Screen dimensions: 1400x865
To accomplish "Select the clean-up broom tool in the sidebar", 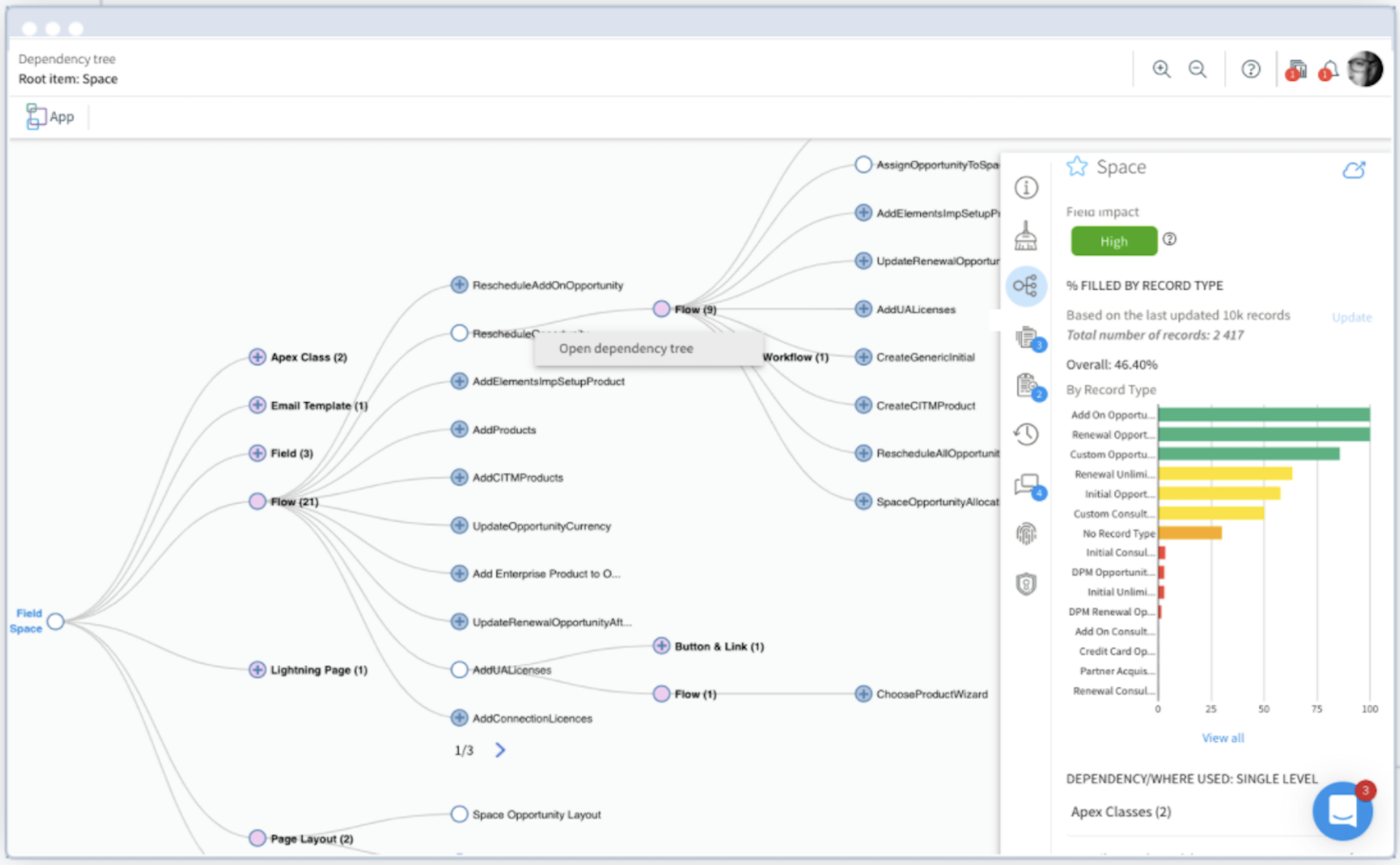I will point(1026,235).
